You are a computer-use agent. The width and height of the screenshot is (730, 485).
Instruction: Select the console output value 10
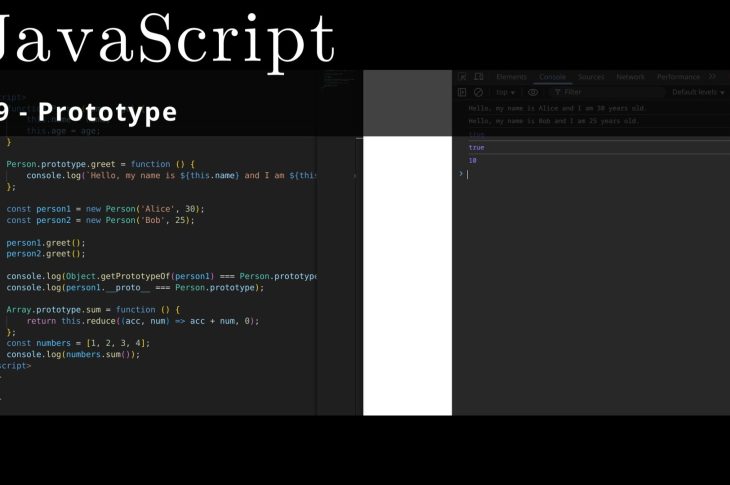pos(473,160)
